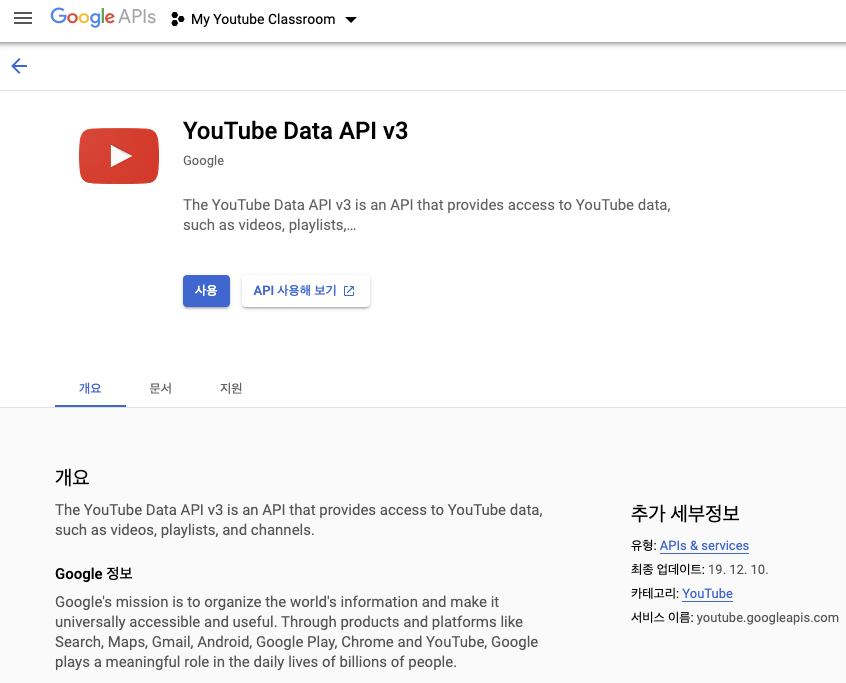Click the 추가 세부정보 heading
This screenshot has height=683, width=846.
click(x=685, y=513)
